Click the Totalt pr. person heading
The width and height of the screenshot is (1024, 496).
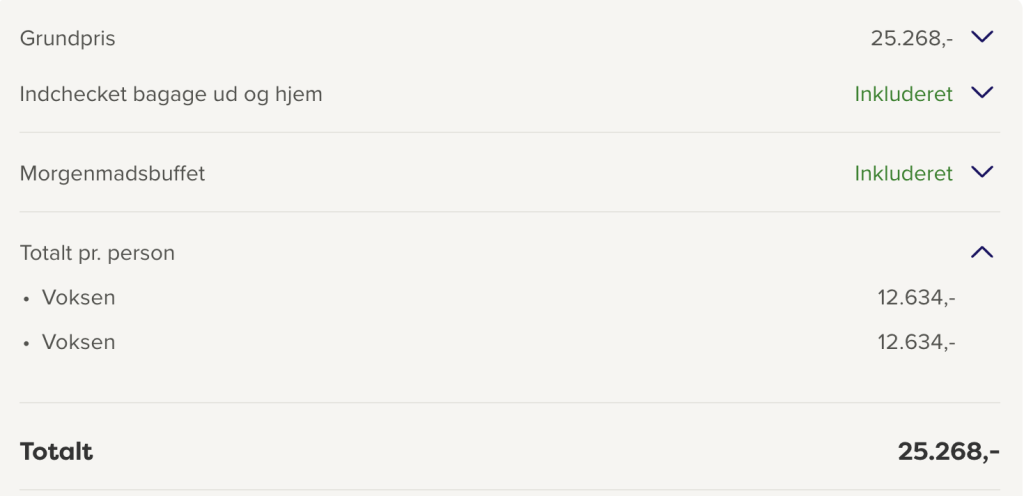coord(97,253)
